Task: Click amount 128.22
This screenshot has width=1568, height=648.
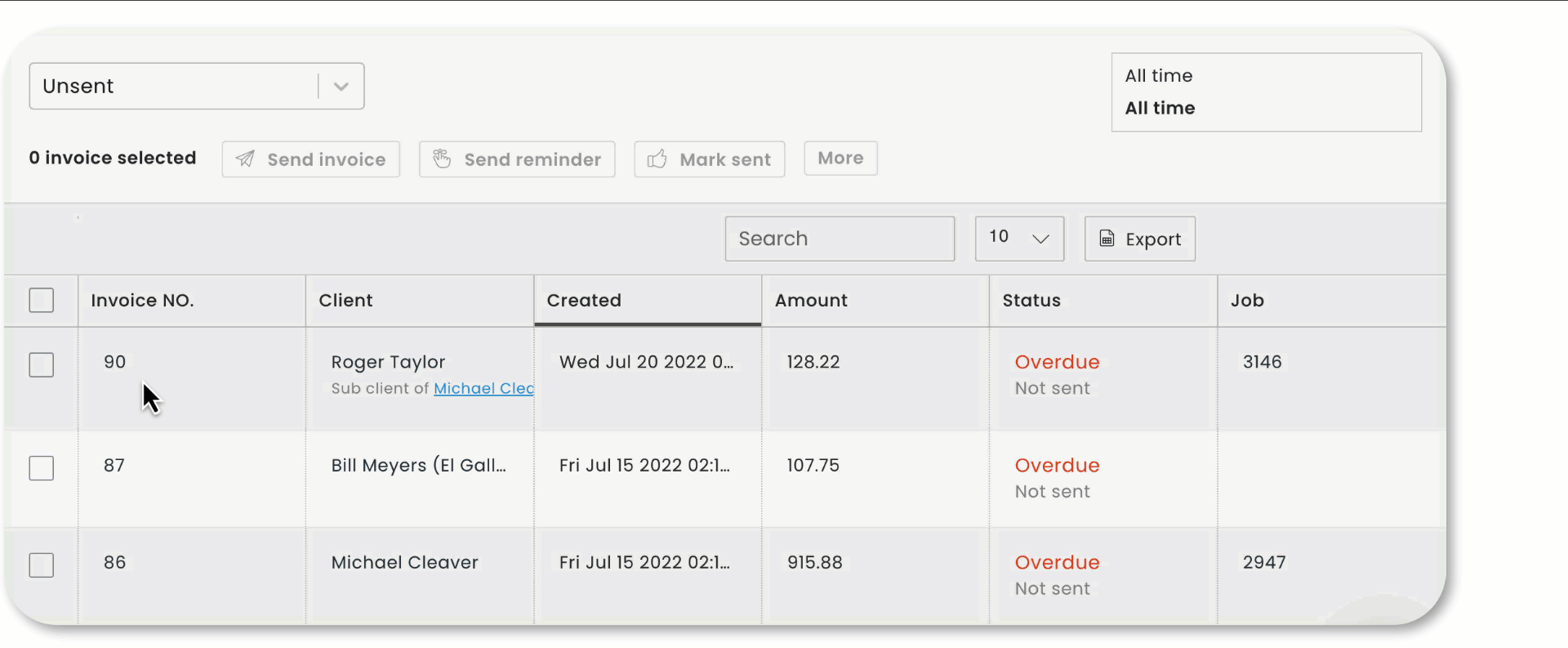Action: 813,362
